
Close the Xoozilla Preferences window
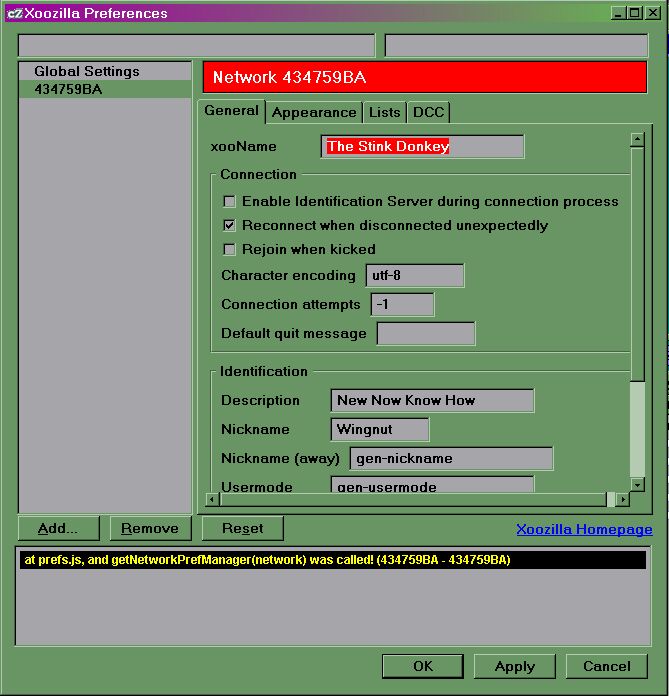pyautogui.click(x=653, y=13)
